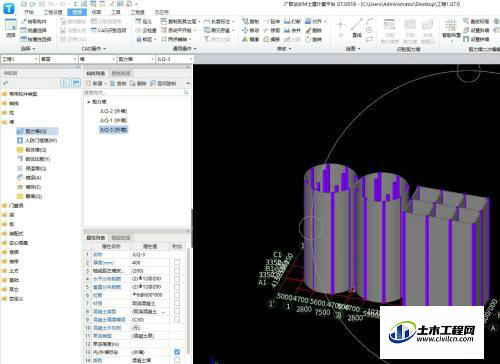Open the 首层 floor dropdown
The width and height of the screenshot is (500, 364).
58,59
